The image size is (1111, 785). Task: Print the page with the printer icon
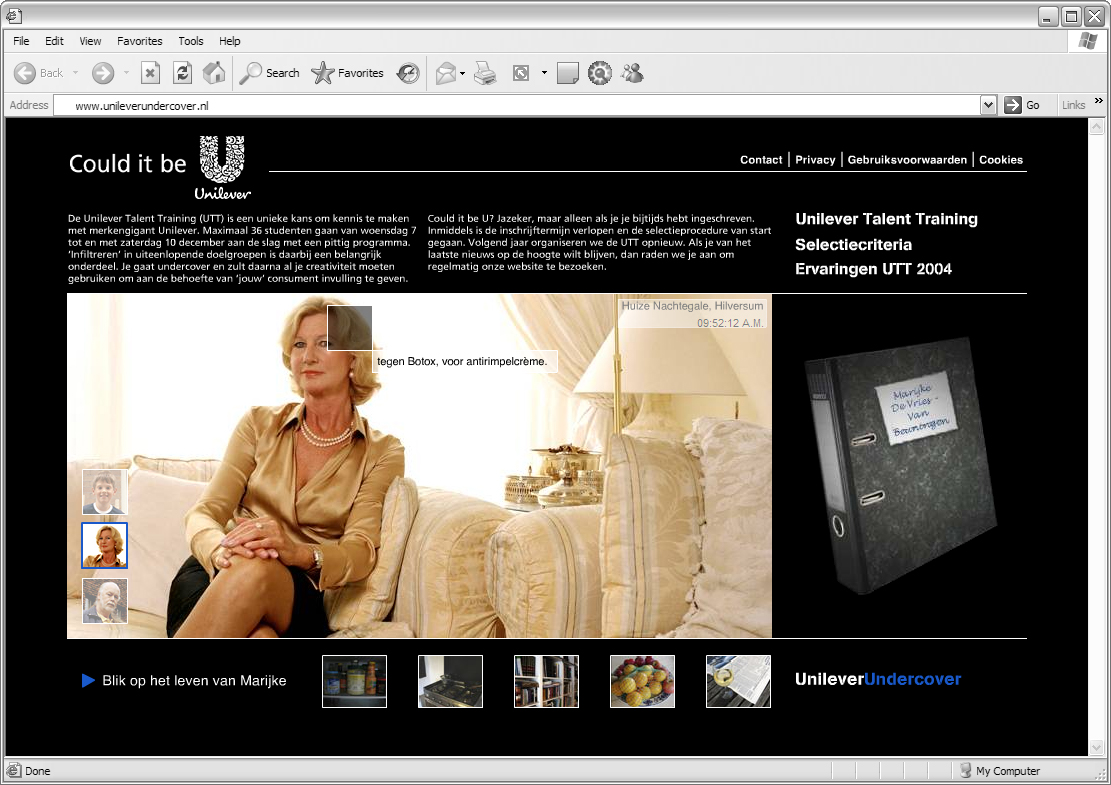tap(485, 73)
